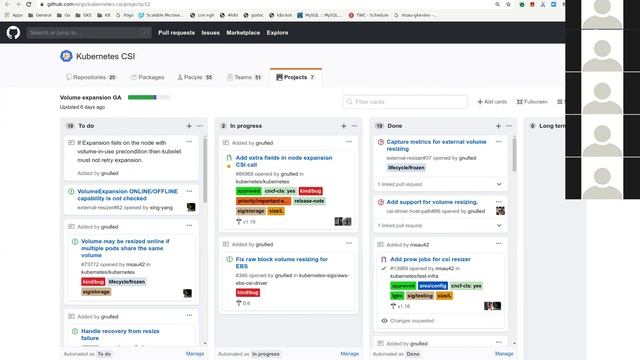Image resolution: width=640 pixels, height=360 pixels.
Task: Click the 0.6 milestone on EBS card
Action: [243, 303]
